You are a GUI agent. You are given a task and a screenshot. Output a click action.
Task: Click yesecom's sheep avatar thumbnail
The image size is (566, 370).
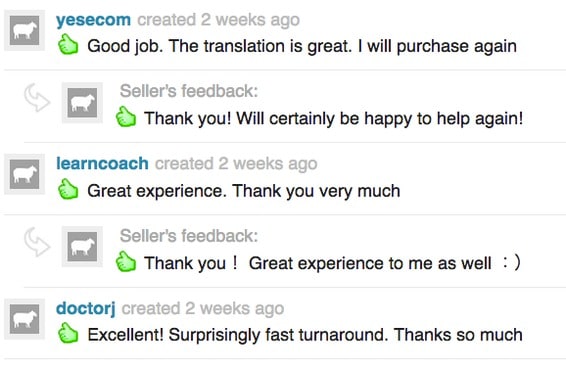(x=25, y=30)
